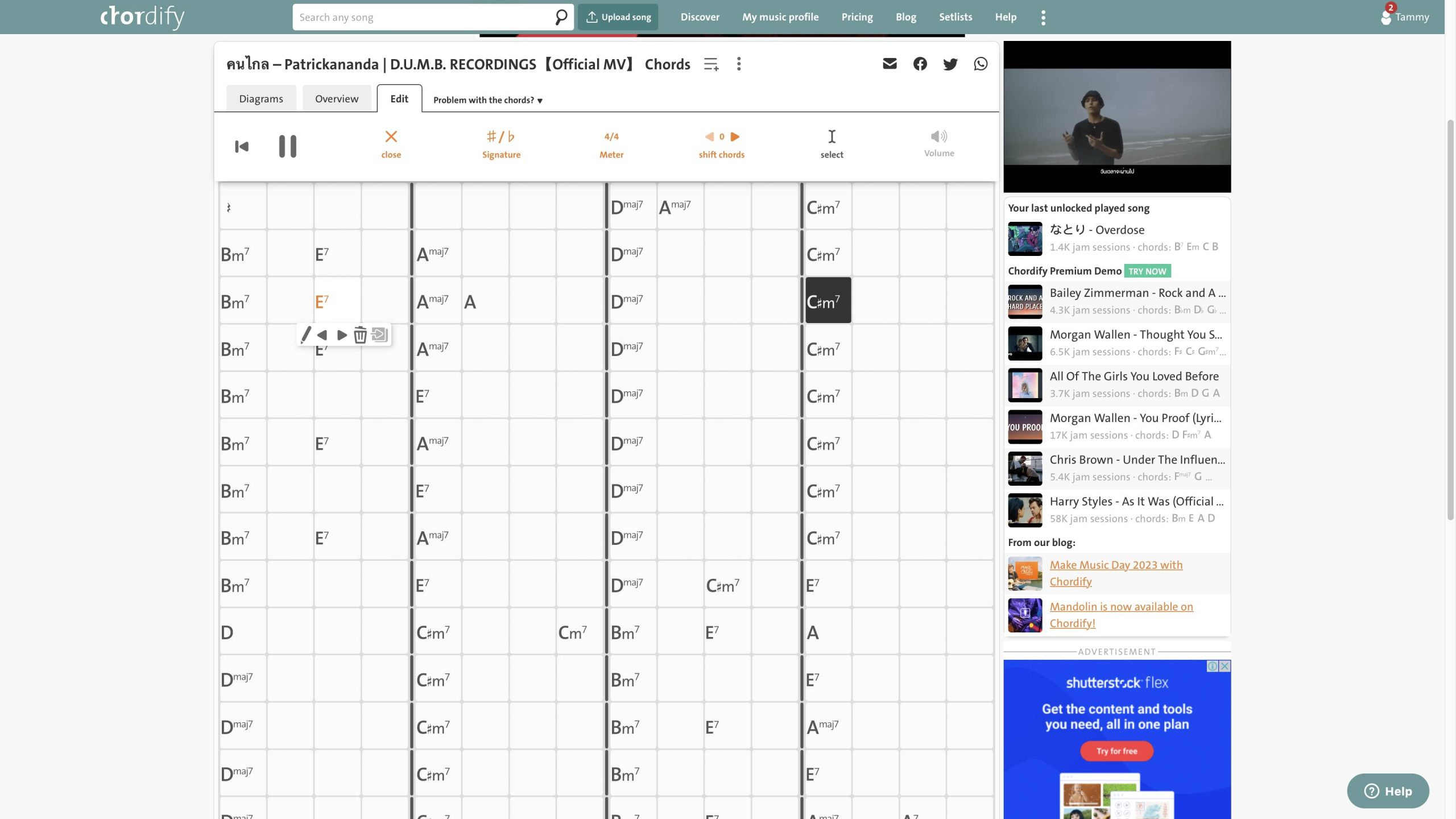Move chord right with small arrow
The width and height of the screenshot is (1456, 819).
(342, 334)
